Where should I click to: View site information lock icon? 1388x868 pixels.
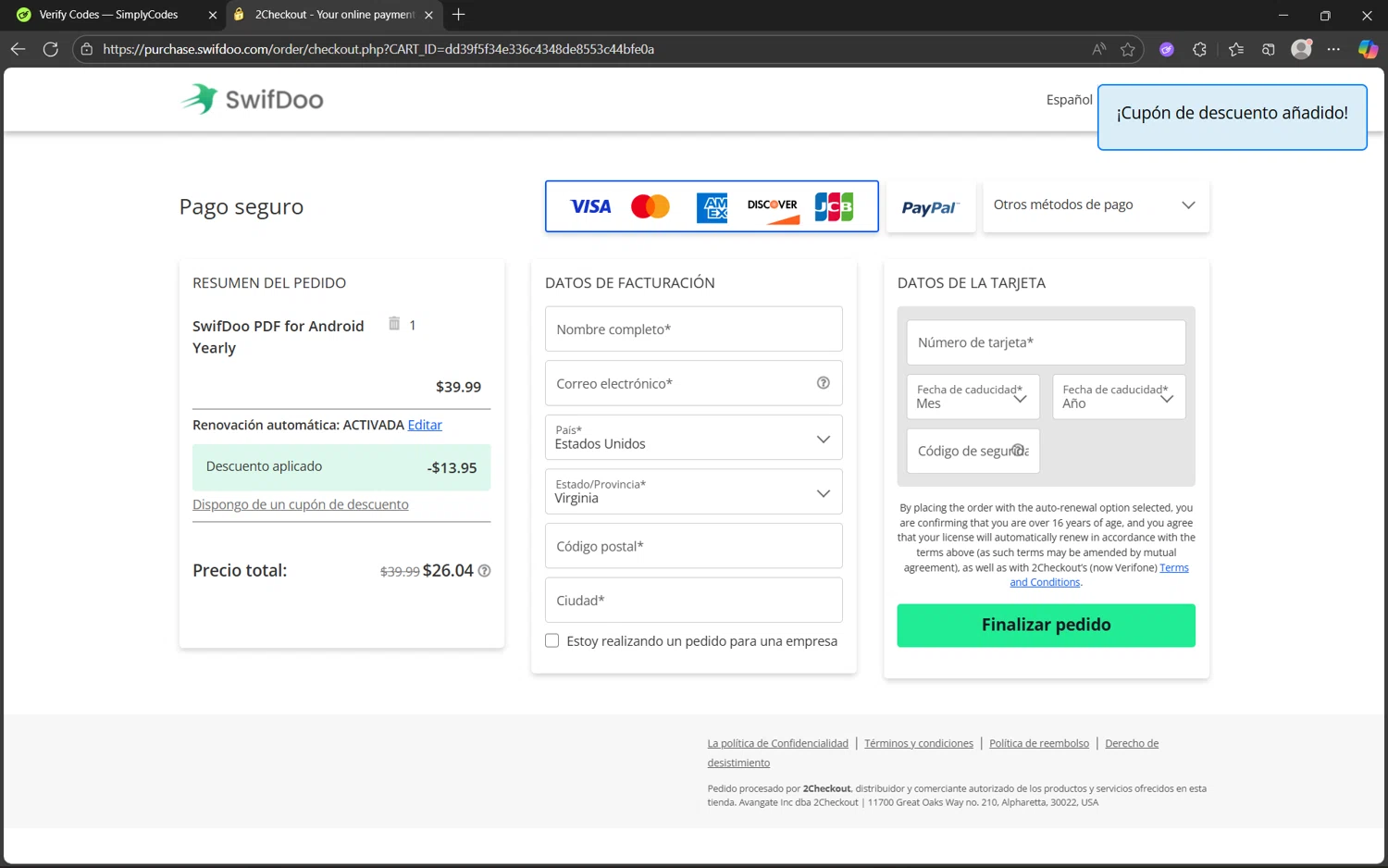[87, 49]
